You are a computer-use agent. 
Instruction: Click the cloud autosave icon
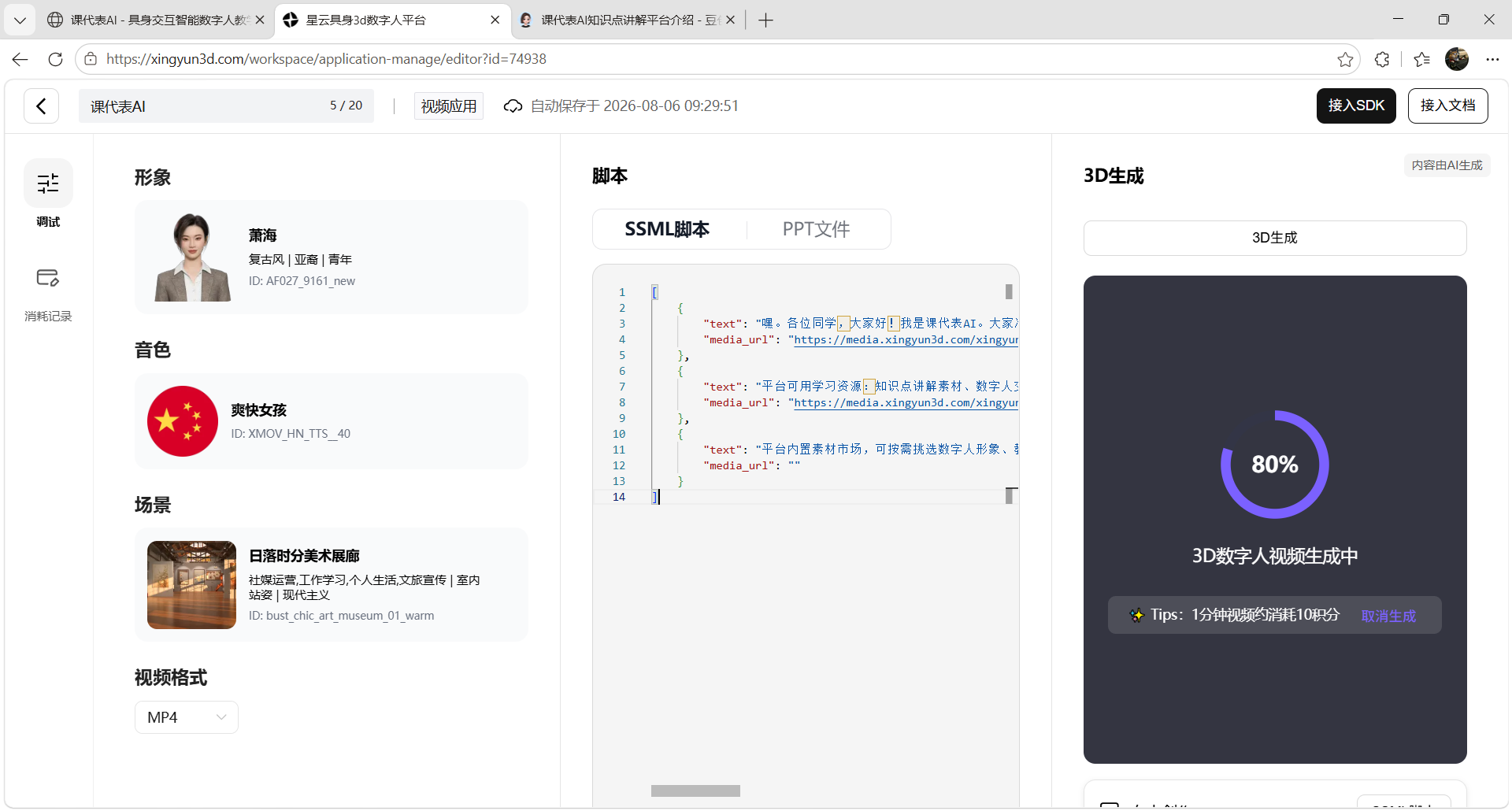click(513, 106)
